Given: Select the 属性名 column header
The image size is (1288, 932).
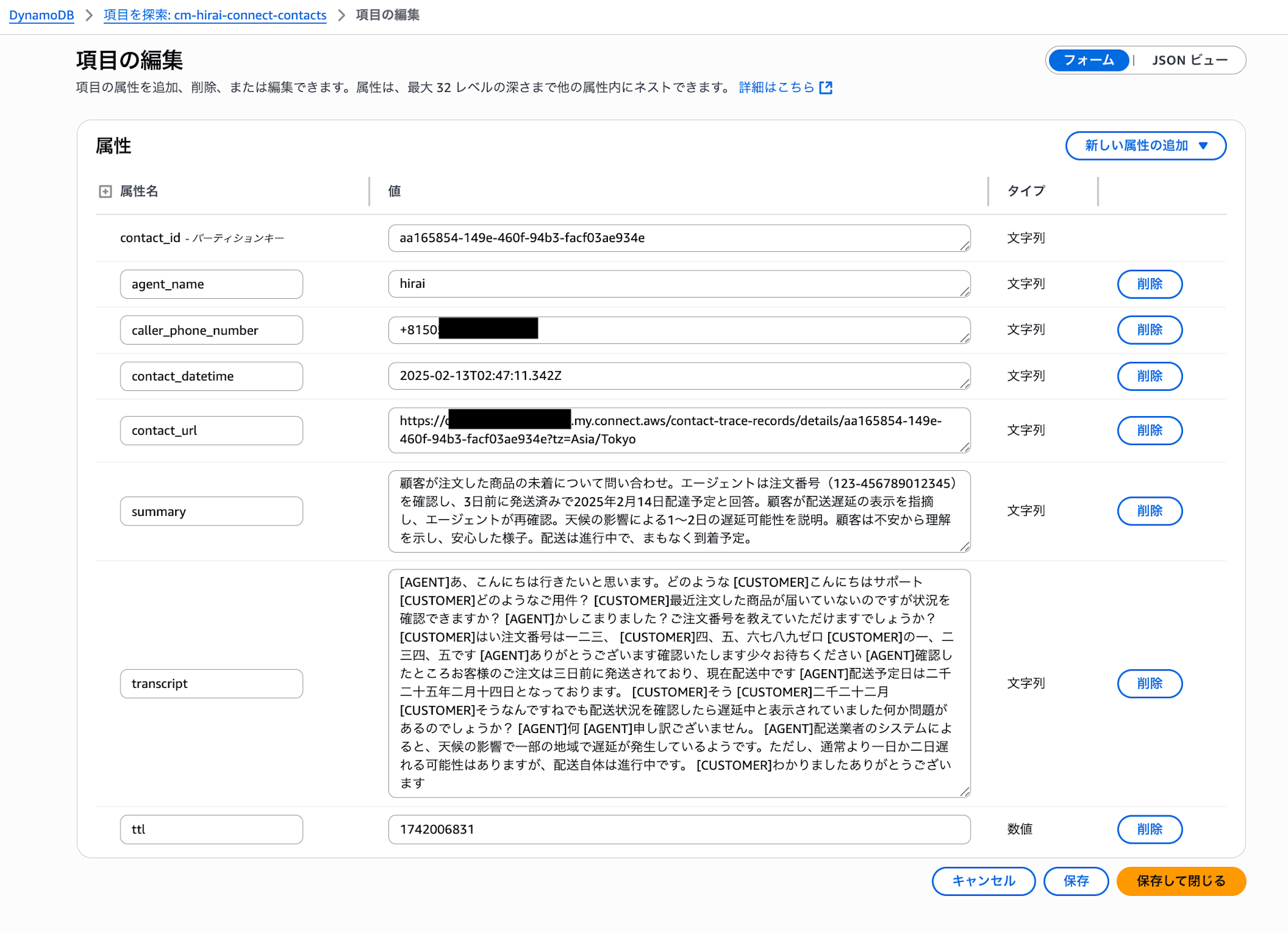Looking at the screenshot, I should point(139,191).
